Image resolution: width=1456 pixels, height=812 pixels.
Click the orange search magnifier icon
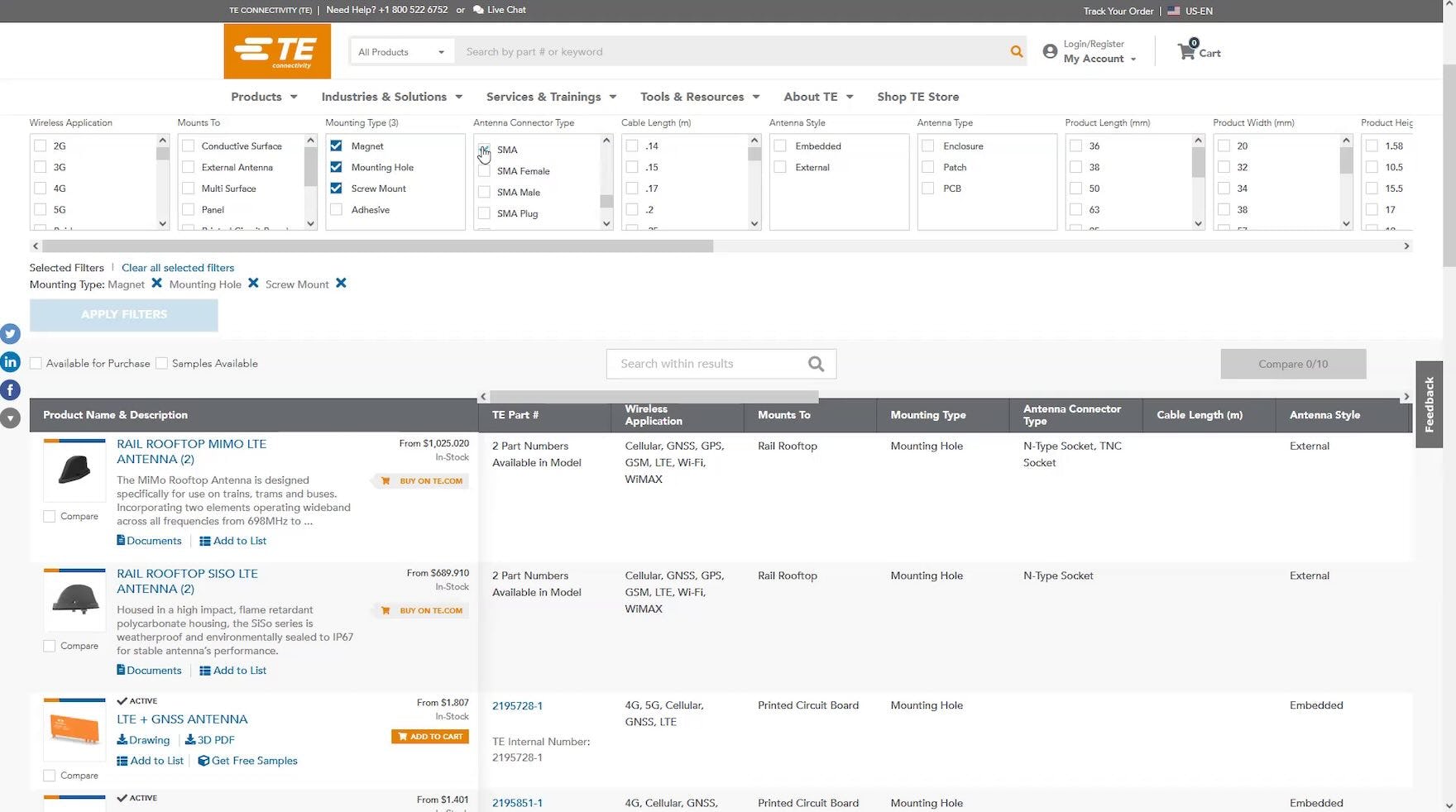point(1016,51)
